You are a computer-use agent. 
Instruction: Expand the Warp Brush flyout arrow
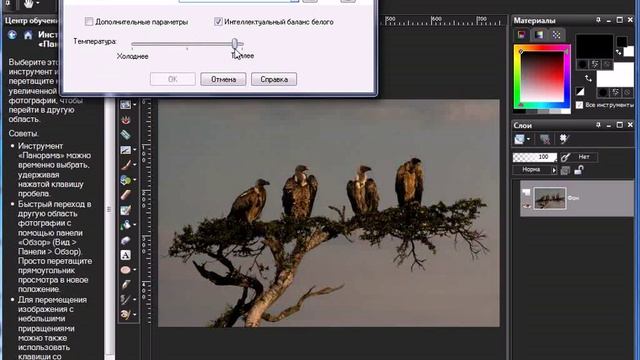134,300
